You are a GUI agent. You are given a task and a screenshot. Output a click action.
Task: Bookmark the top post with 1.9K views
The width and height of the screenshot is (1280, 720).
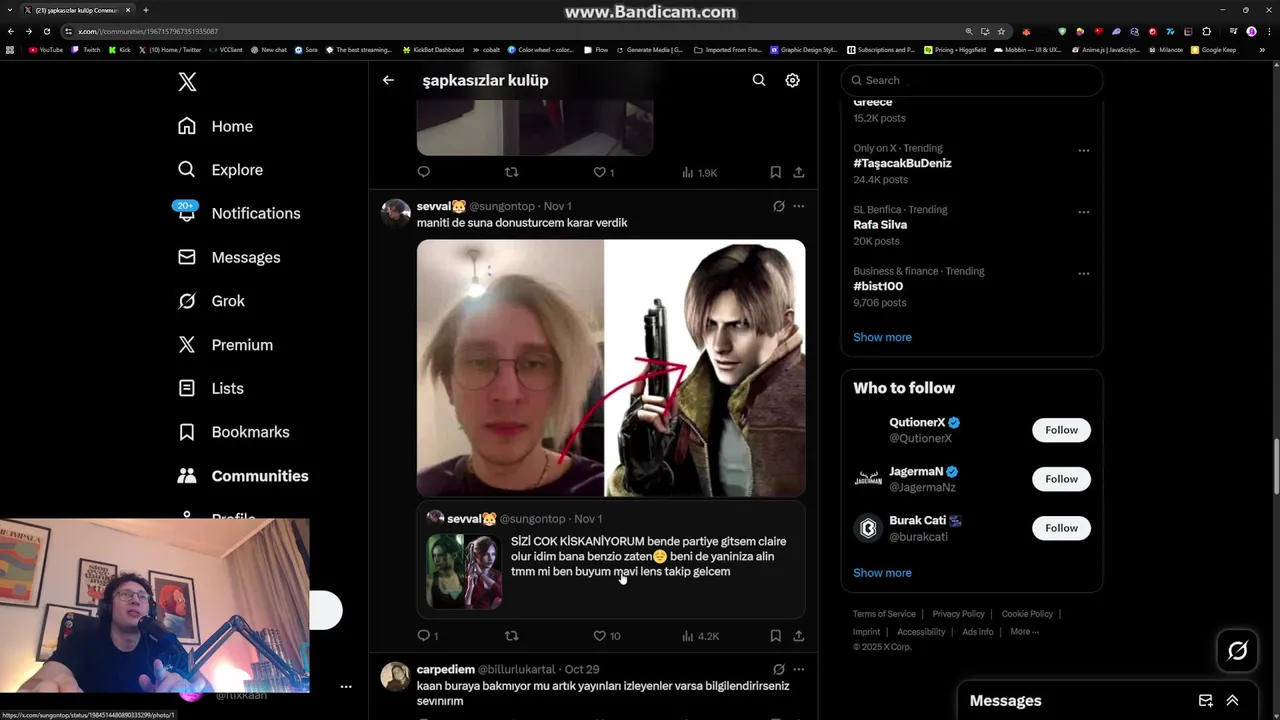pyautogui.click(x=775, y=172)
